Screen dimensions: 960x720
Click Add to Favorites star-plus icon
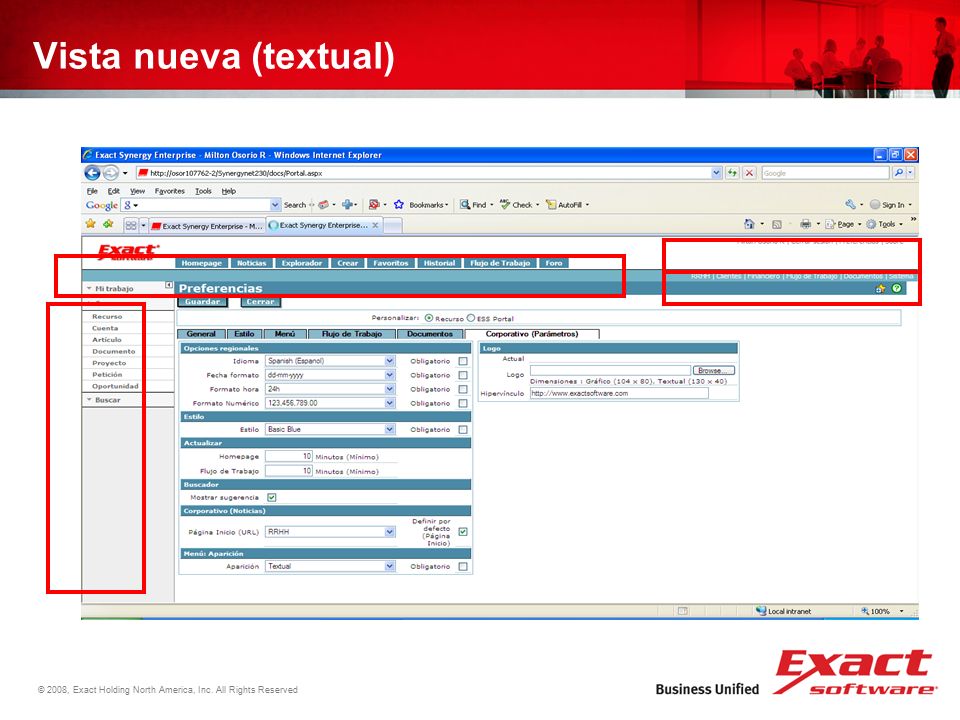[x=108, y=224]
